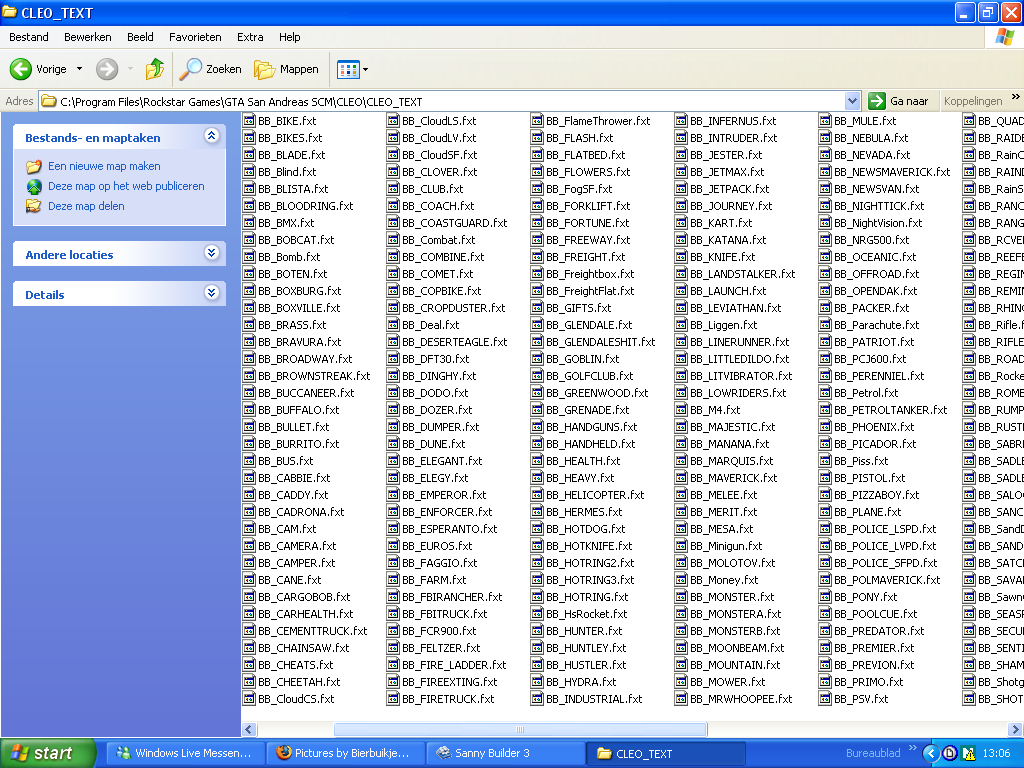Go back with the Vorige arrow icon
Viewport: 1024px width, 768px height.
point(20,69)
